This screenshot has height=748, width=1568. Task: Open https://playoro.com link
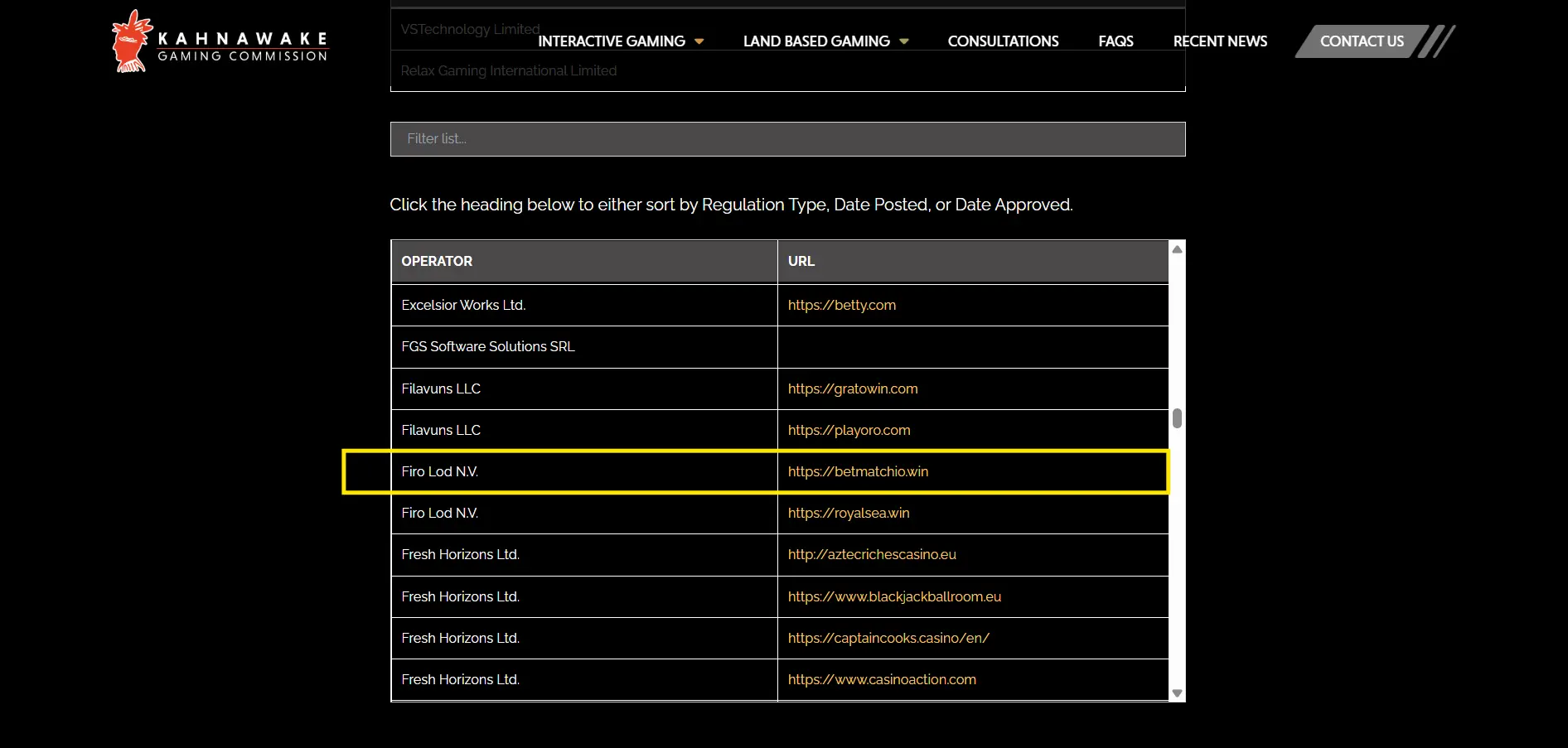coord(849,430)
